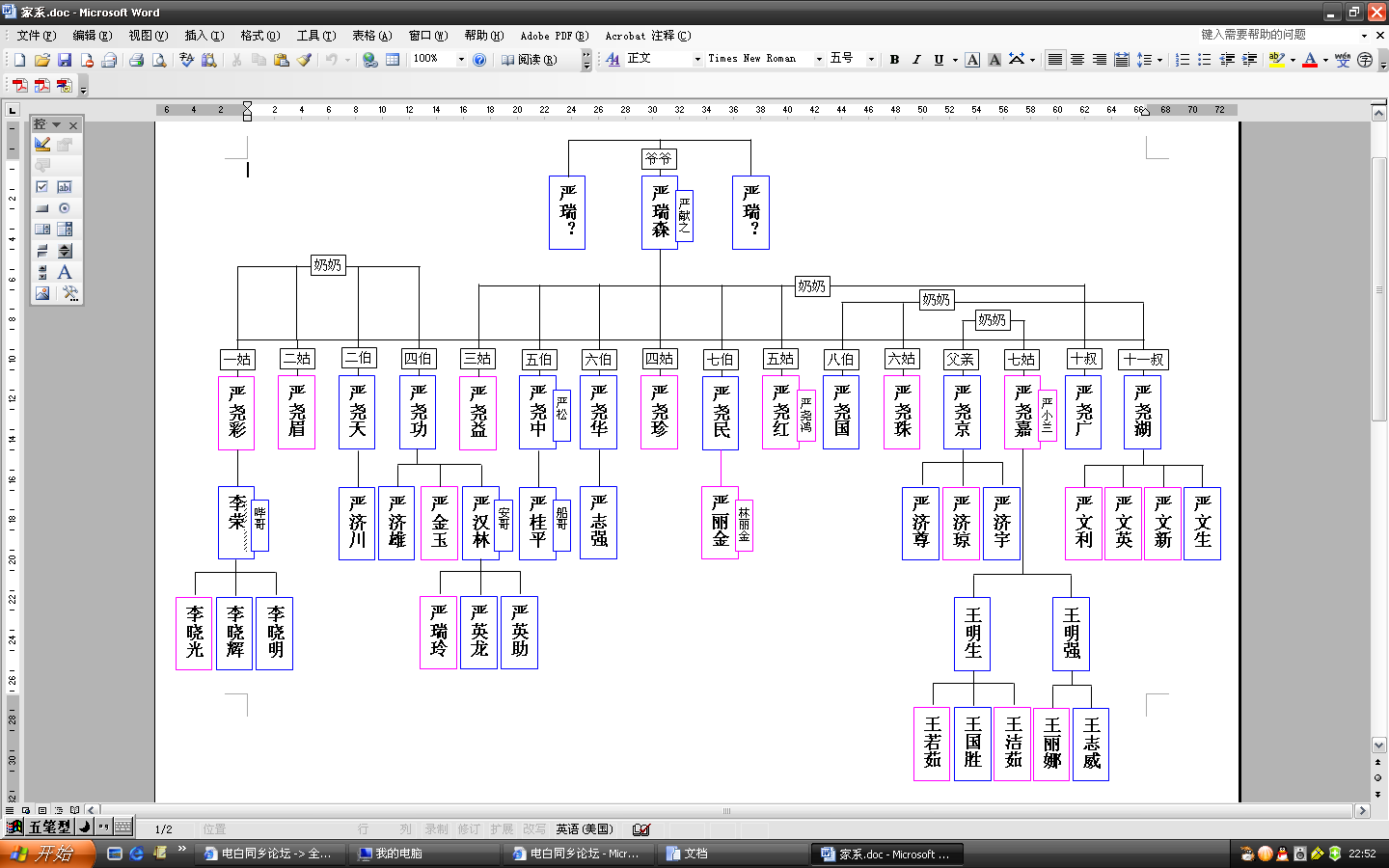Toggle Design Mode in the control toolbox

(x=42, y=145)
